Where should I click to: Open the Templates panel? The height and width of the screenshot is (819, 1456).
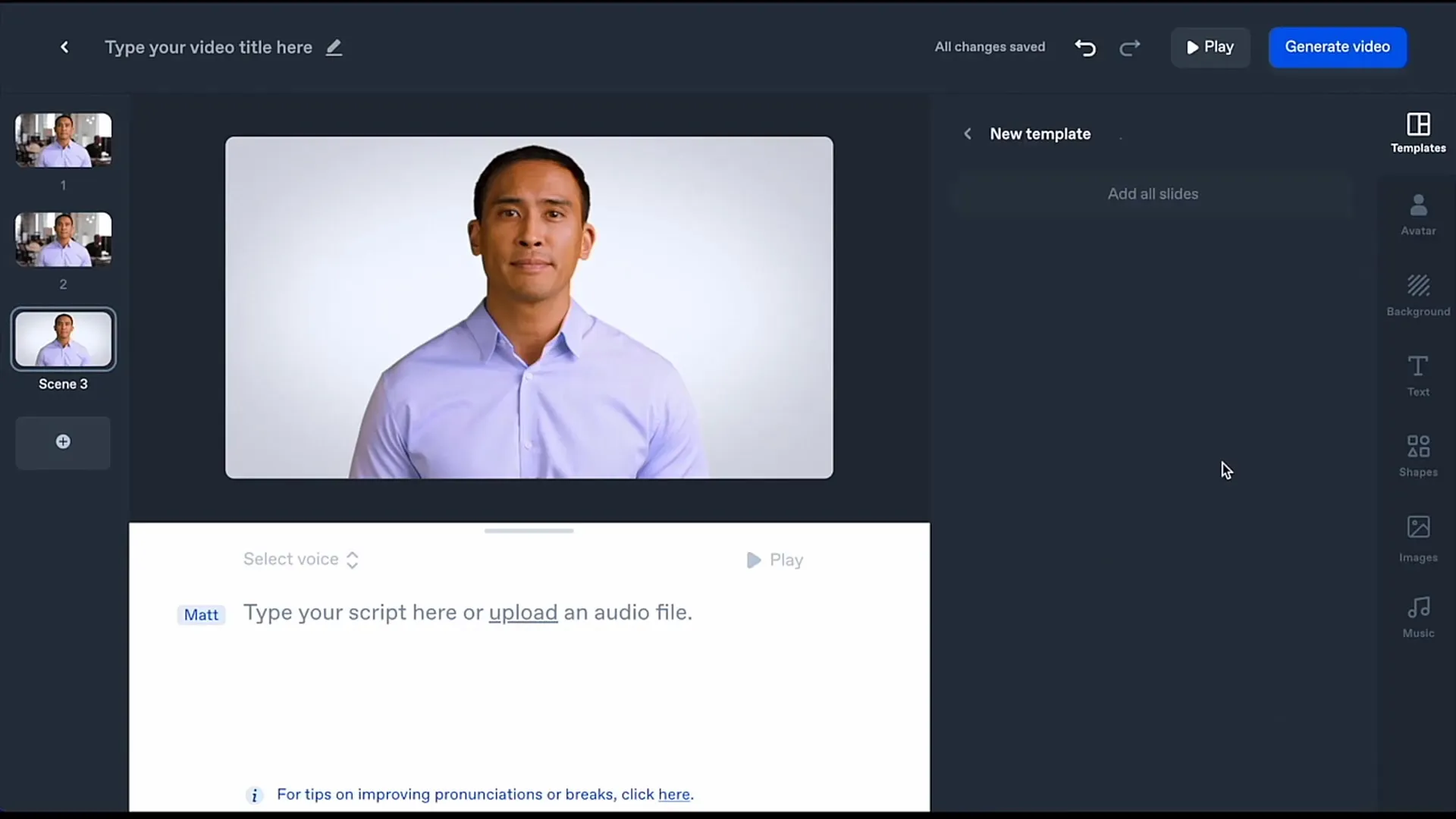click(1418, 131)
